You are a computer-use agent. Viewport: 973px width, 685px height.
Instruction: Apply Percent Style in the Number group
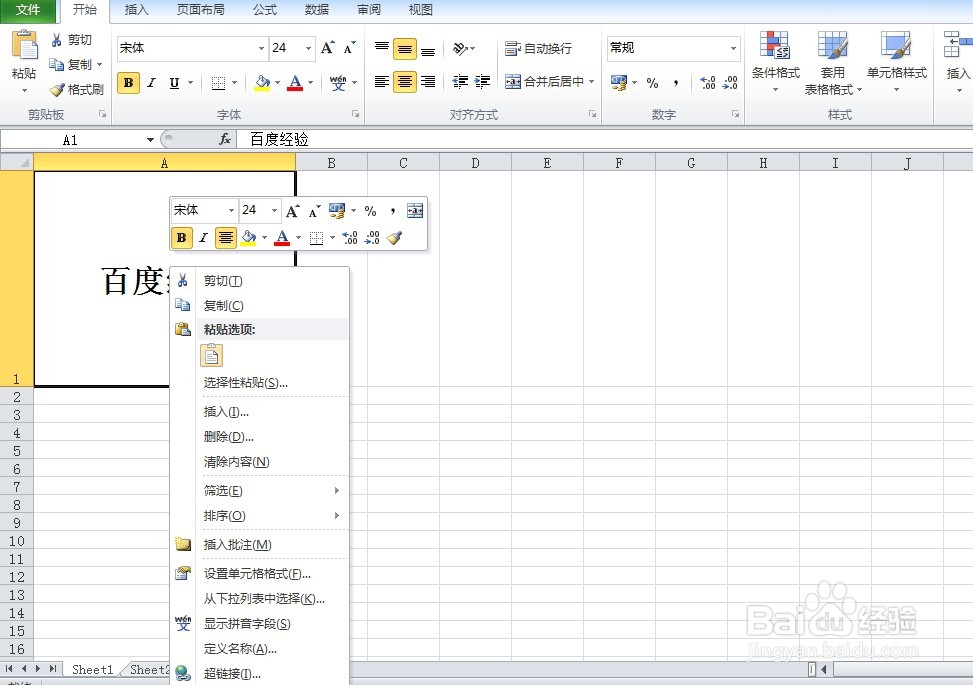tap(652, 83)
